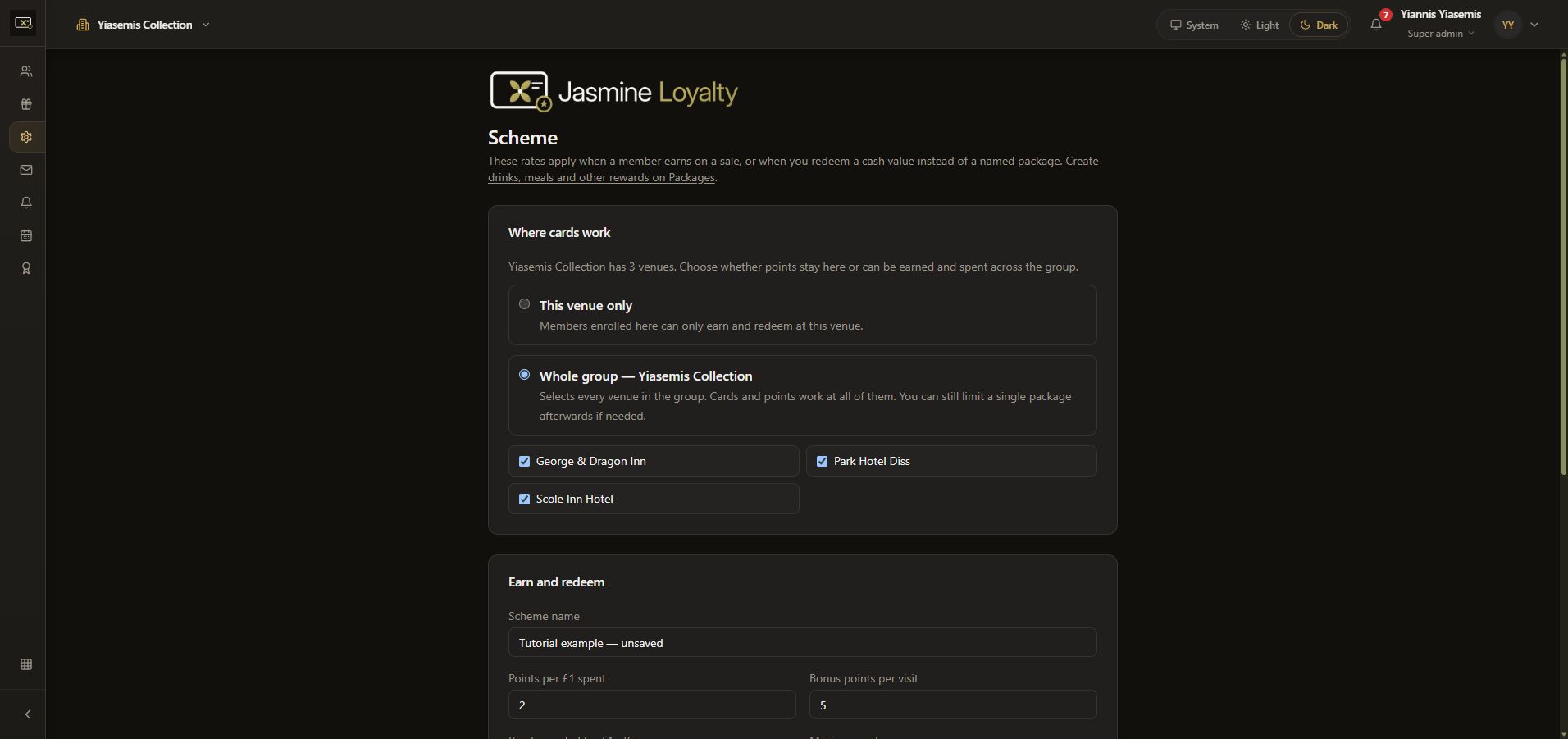This screenshot has height=739, width=1568.
Task: Select the 'This venue only' radio option
Action: coord(525,304)
